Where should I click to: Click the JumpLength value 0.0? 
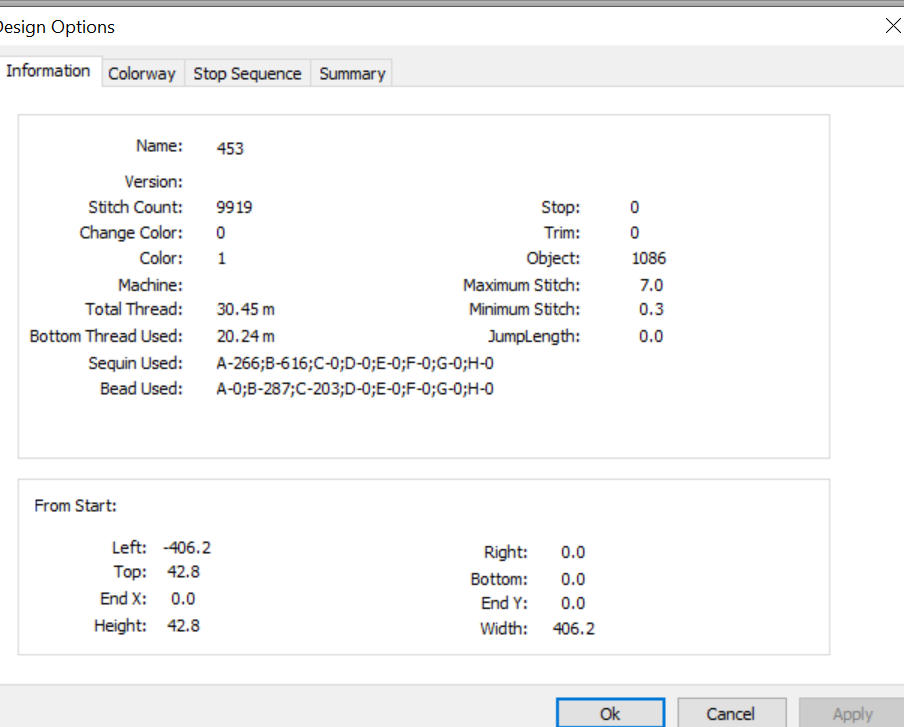coord(651,337)
